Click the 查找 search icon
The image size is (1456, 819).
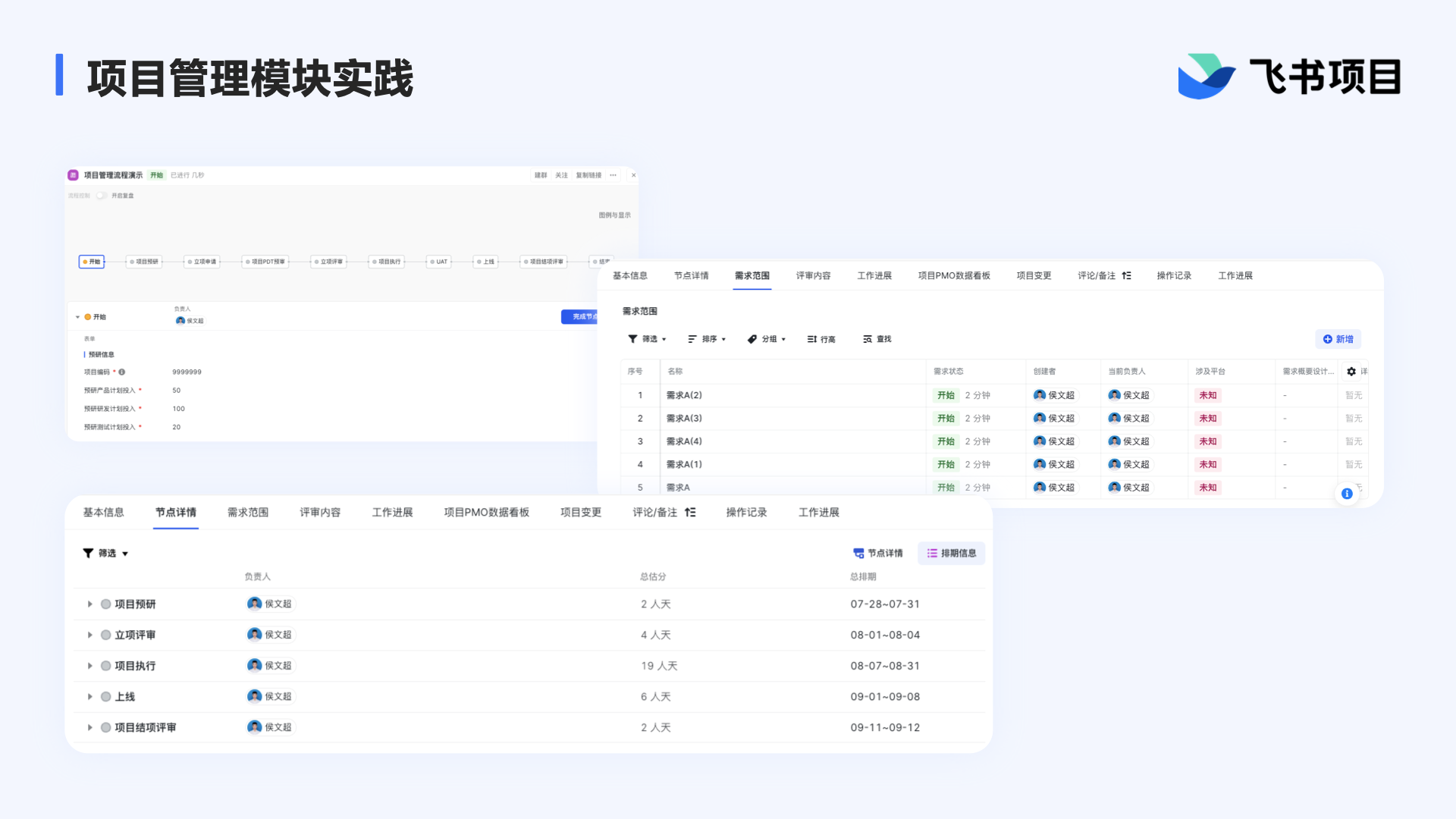coord(868,339)
